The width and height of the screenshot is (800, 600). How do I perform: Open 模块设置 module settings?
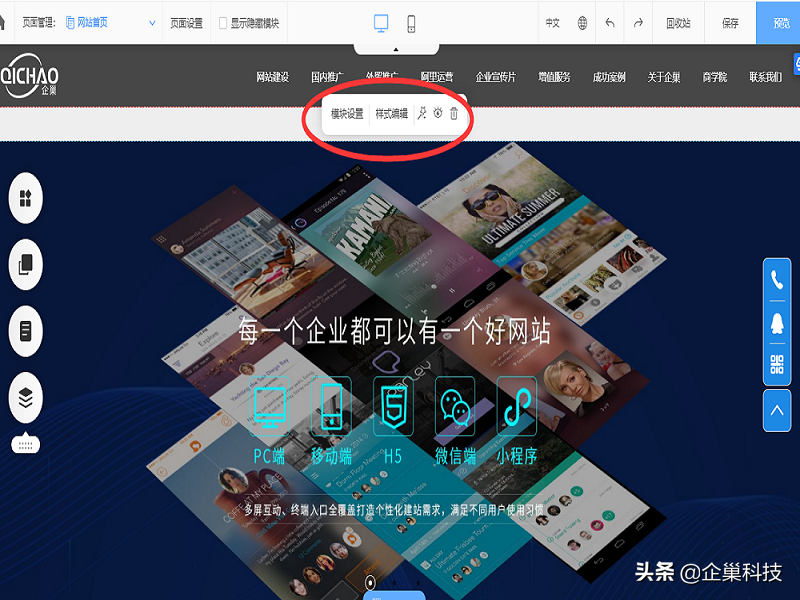tap(347, 113)
